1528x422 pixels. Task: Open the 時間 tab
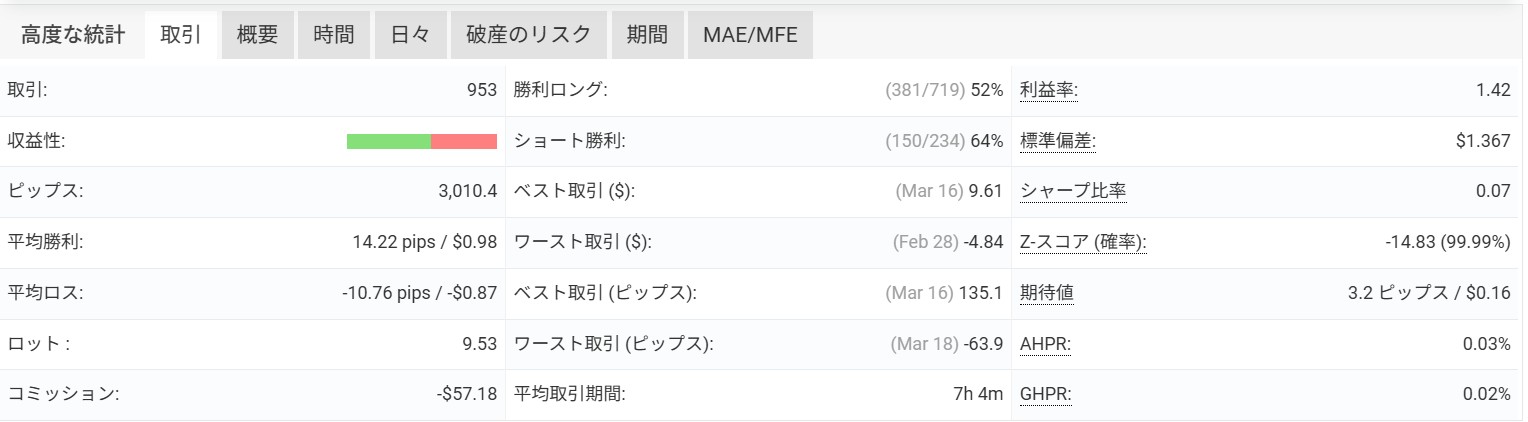coord(333,36)
